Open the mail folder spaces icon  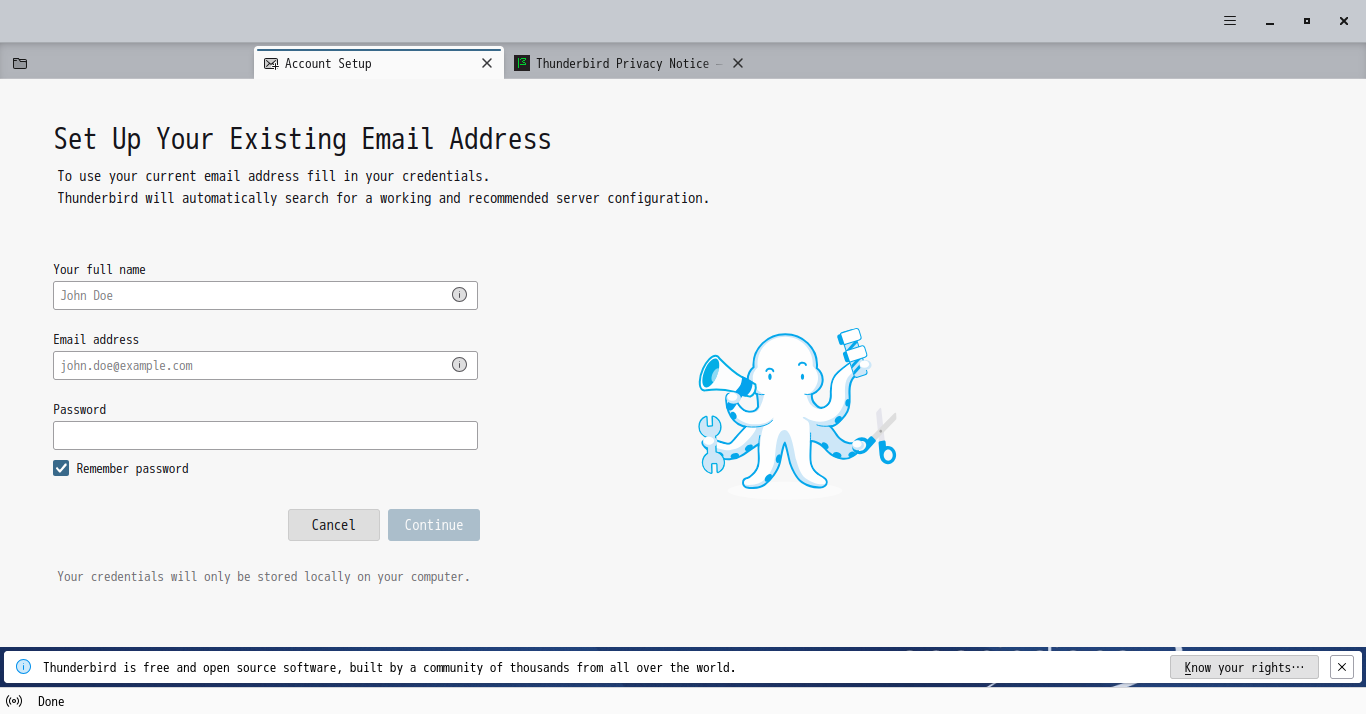click(x=20, y=63)
